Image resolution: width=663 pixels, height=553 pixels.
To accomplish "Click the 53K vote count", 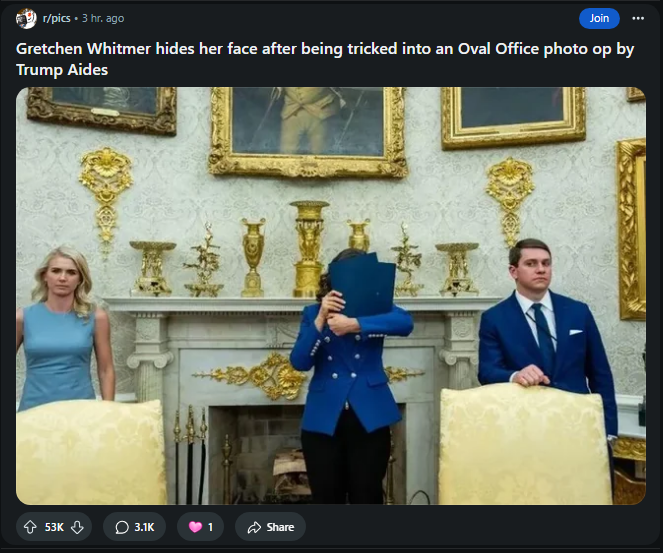I will pos(54,527).
